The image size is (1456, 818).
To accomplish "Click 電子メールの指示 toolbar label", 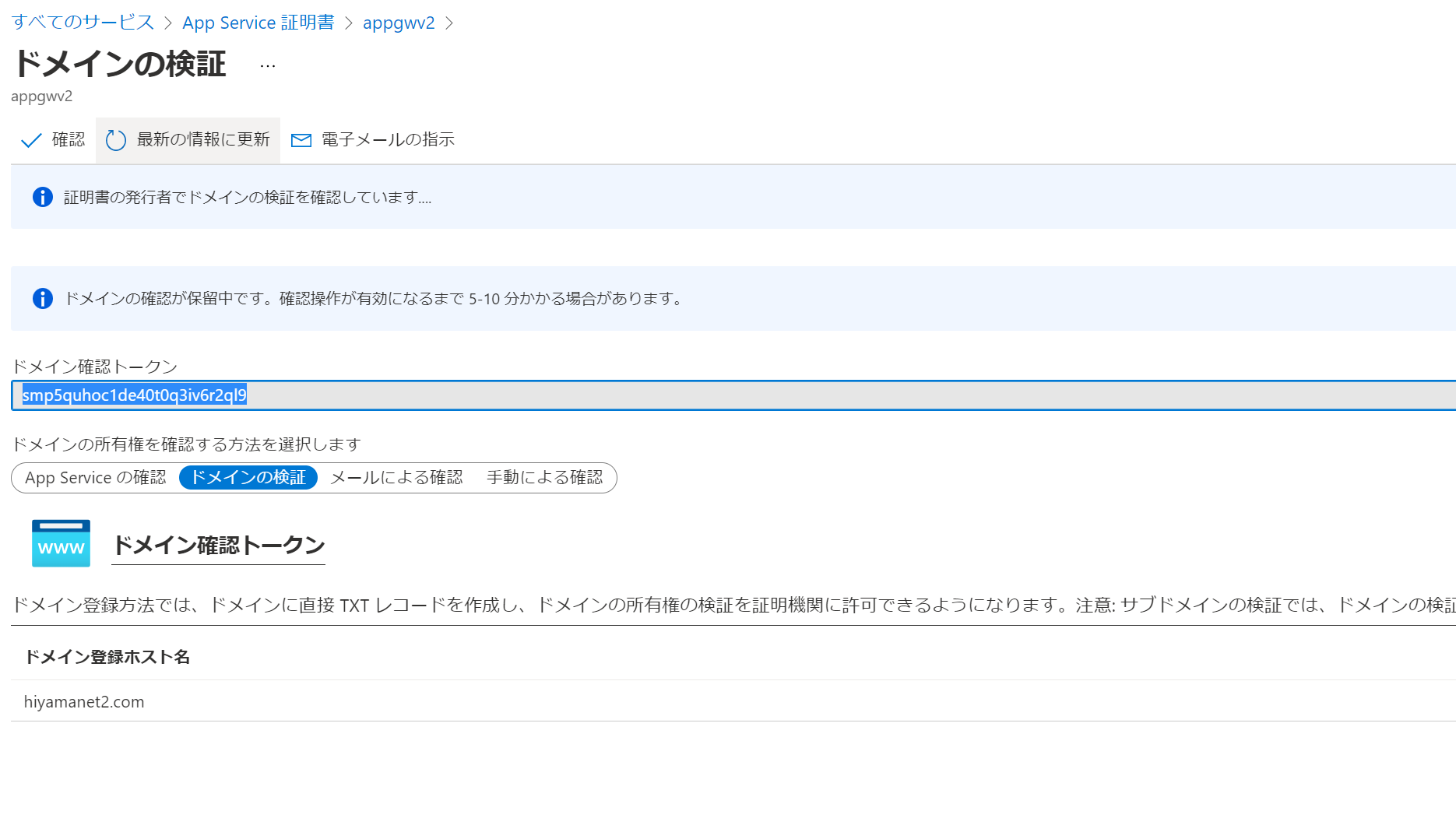I will [x=388, y=139].
